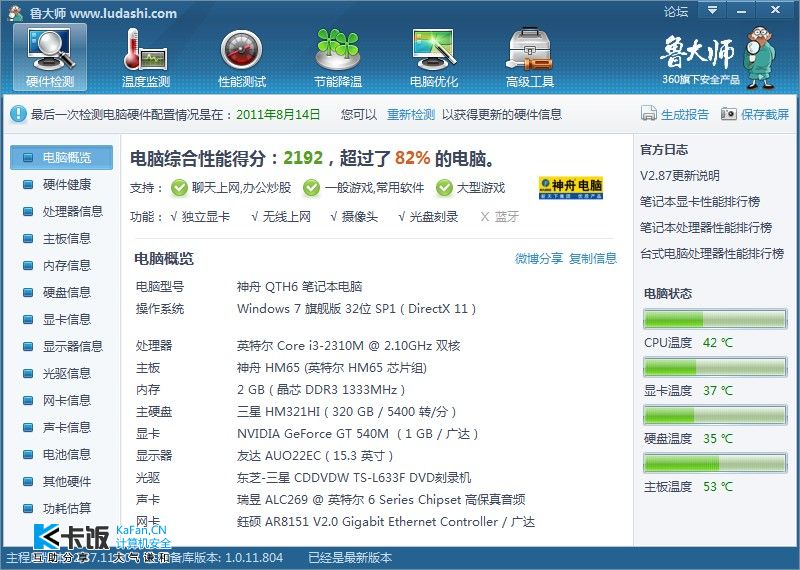Click the 显卡温度 progress bar

point(715,367)
